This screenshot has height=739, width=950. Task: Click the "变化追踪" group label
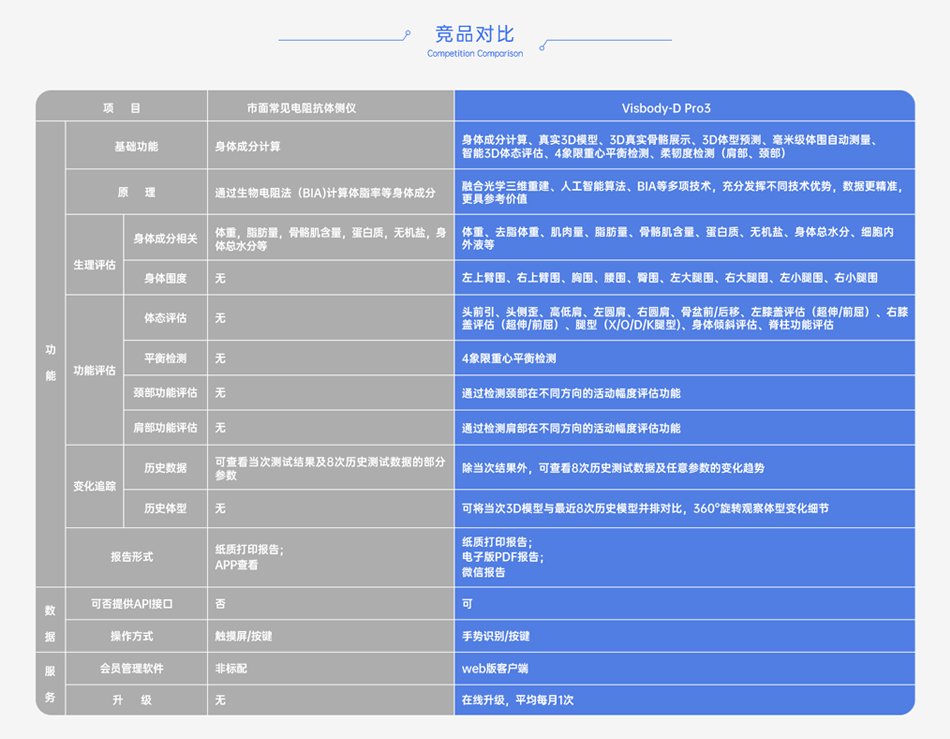[95, 486]
